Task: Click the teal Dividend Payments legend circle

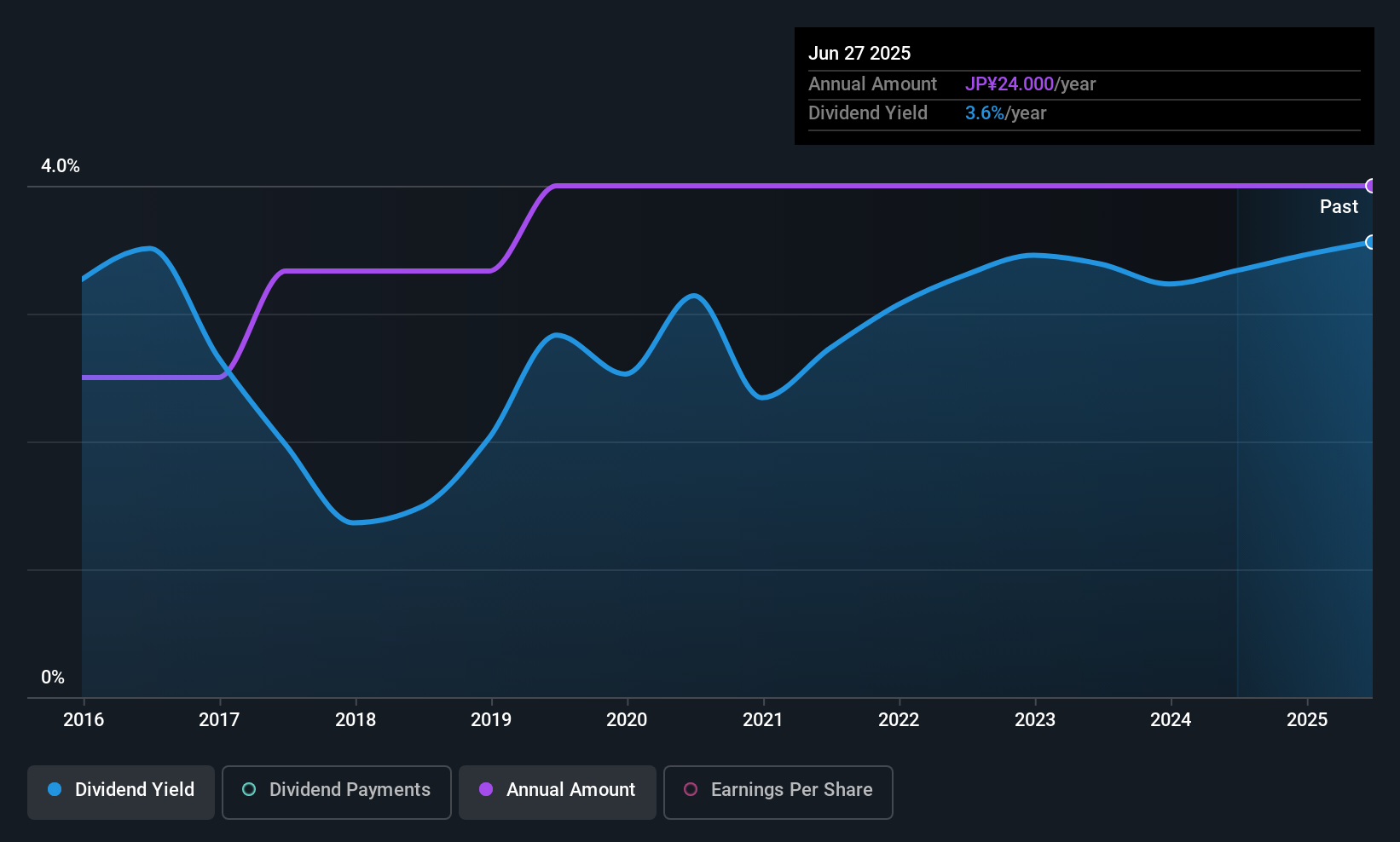Action: 249,789
